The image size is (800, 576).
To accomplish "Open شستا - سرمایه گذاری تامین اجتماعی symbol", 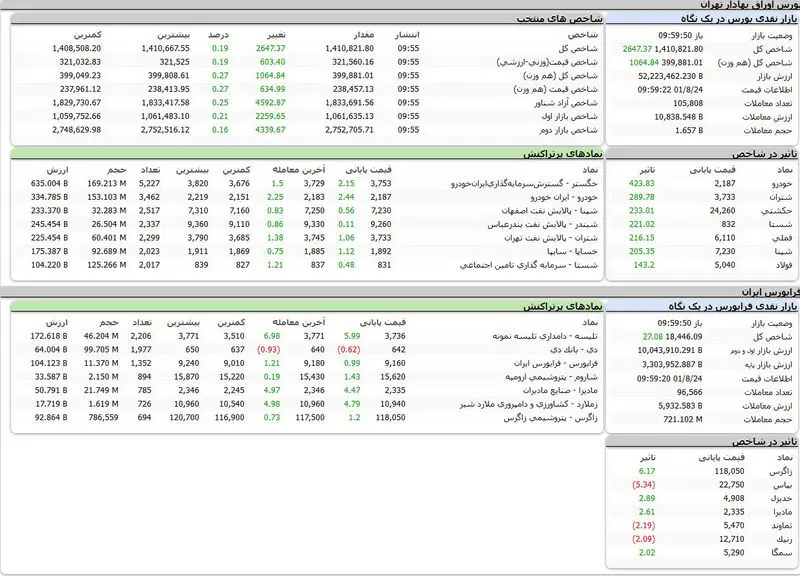I will 529,265.
